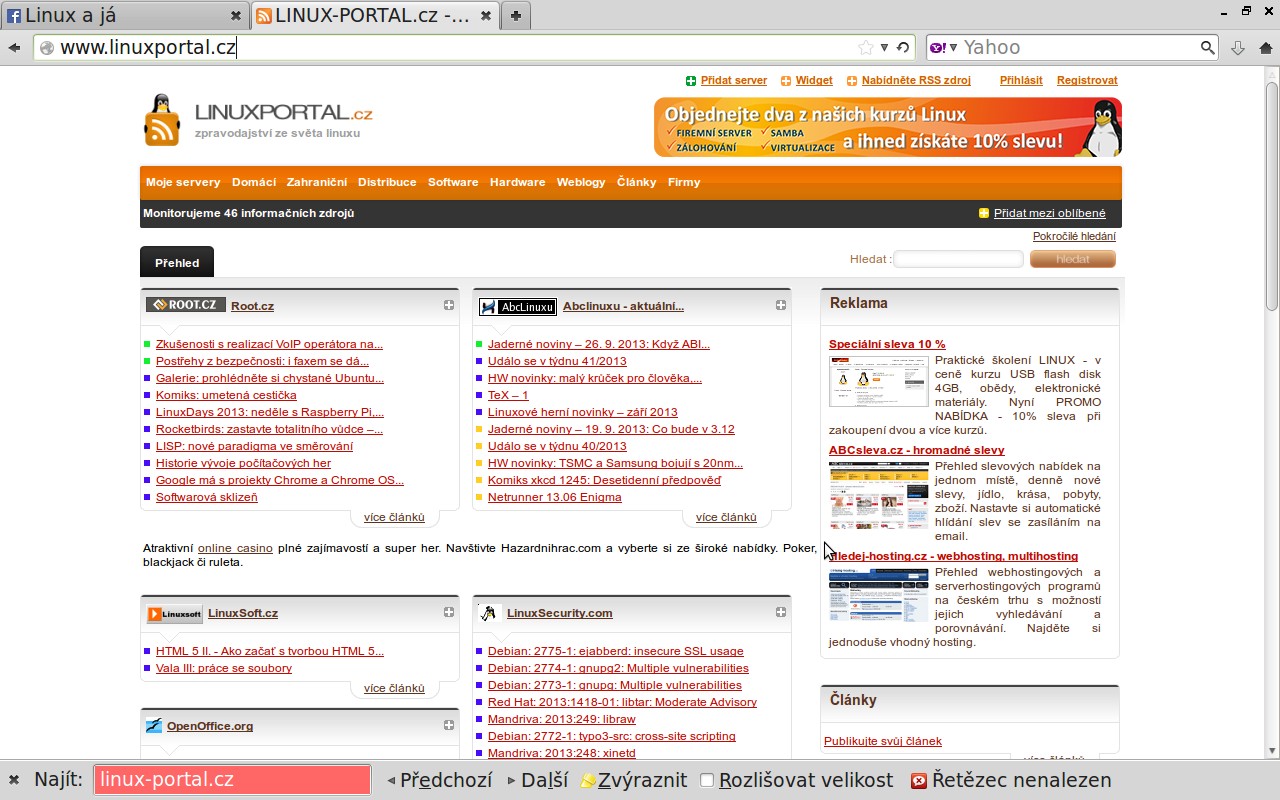
Task: Open Red Hat libtar Moderate Advisory link
Action: tap(622, 702)
